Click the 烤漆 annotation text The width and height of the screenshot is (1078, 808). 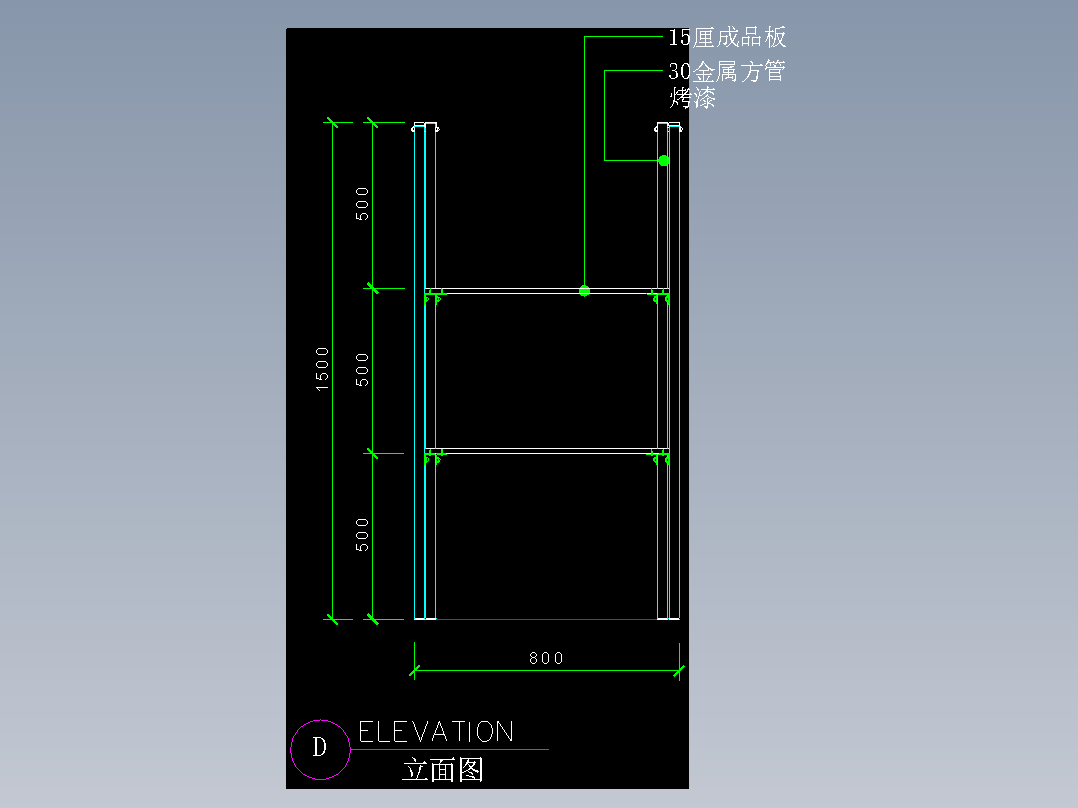tap(693, 98)
